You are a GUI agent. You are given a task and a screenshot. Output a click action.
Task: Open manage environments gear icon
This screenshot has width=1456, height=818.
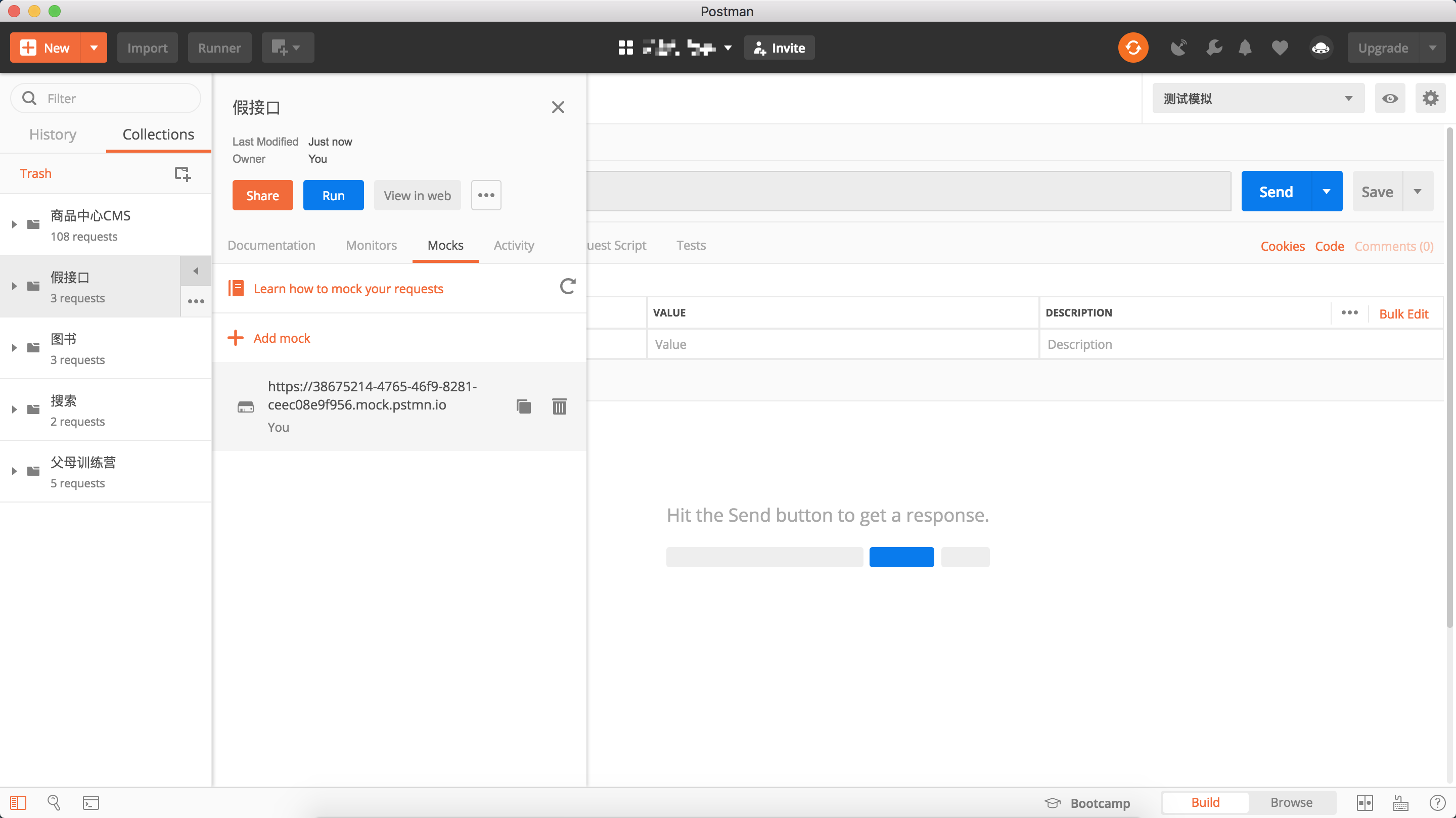click(x=1430, y=99)
